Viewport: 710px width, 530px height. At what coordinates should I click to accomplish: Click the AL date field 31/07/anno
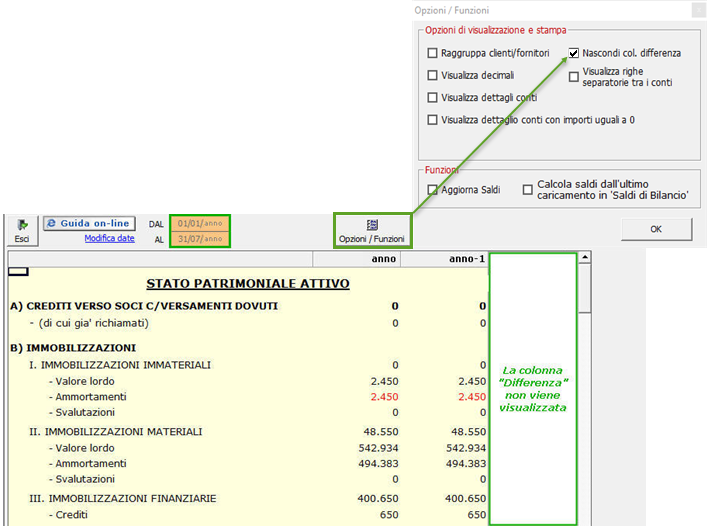(200, 239)
